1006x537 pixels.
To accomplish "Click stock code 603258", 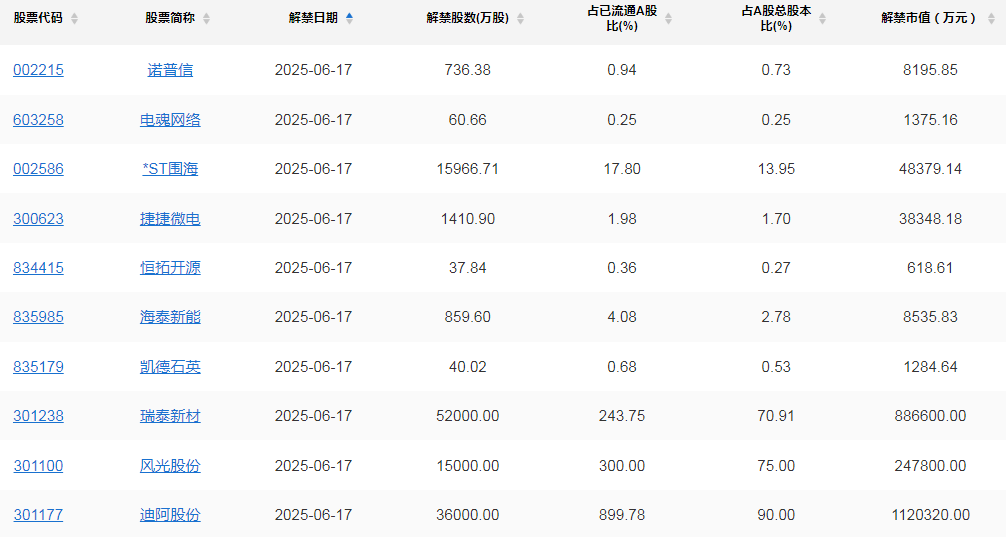I will click(x=38, y=120).
